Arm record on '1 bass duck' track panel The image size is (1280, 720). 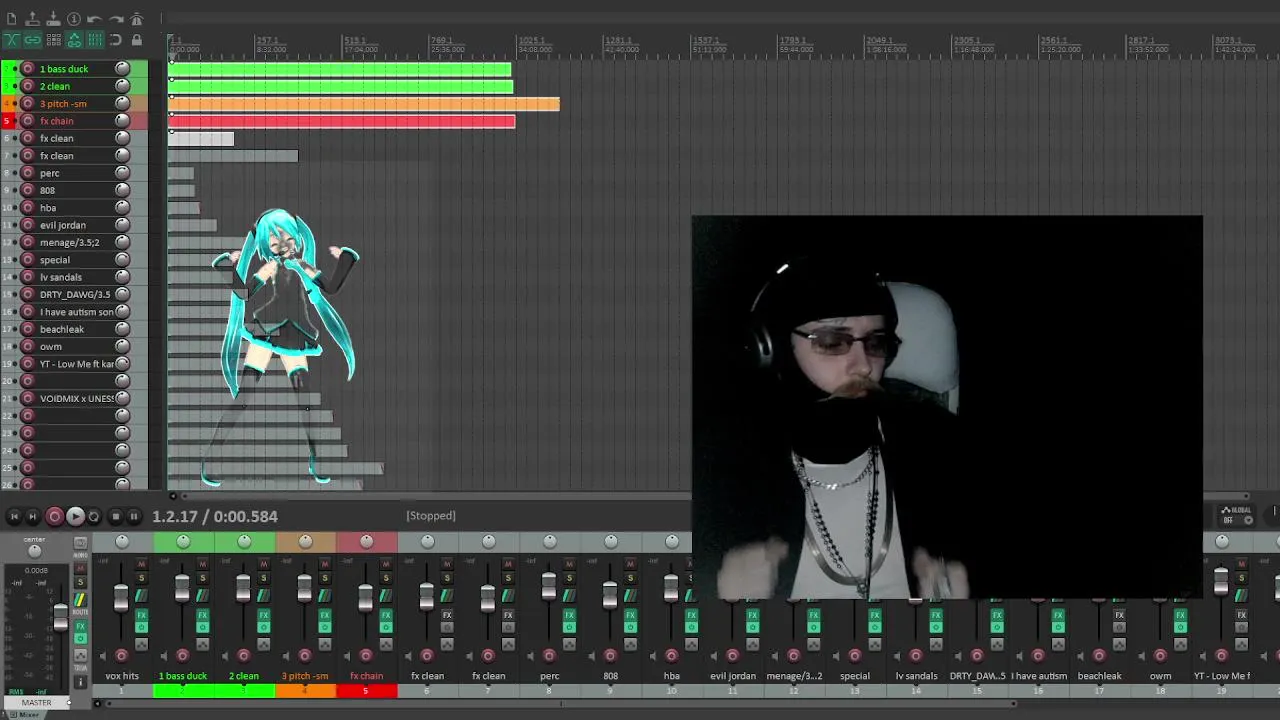click(x=28, y=69)
